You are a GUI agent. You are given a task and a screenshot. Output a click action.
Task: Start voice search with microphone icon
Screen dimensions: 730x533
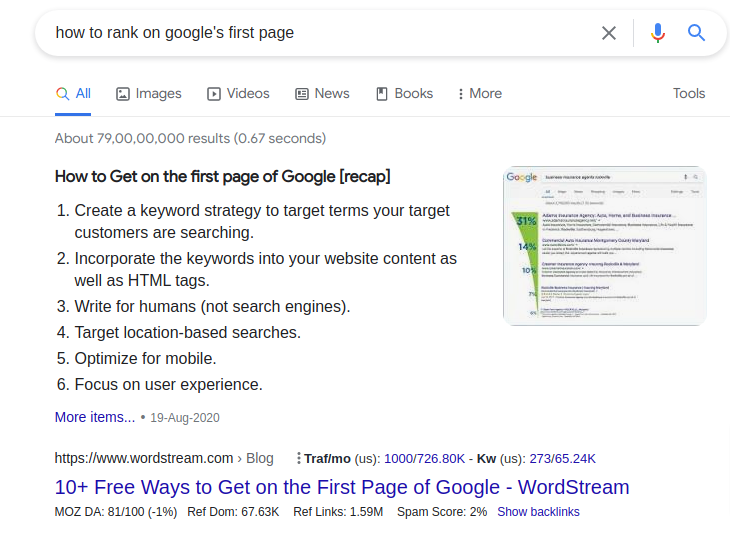658,33
